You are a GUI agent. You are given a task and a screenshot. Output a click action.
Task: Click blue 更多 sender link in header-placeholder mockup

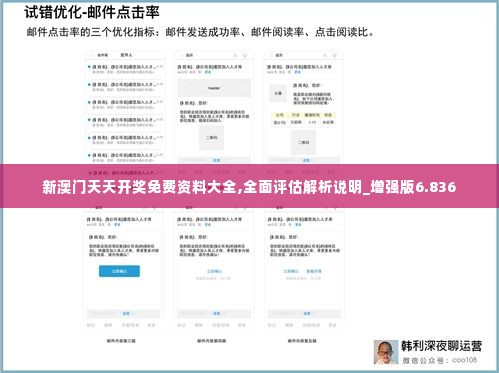click(208, 72)
